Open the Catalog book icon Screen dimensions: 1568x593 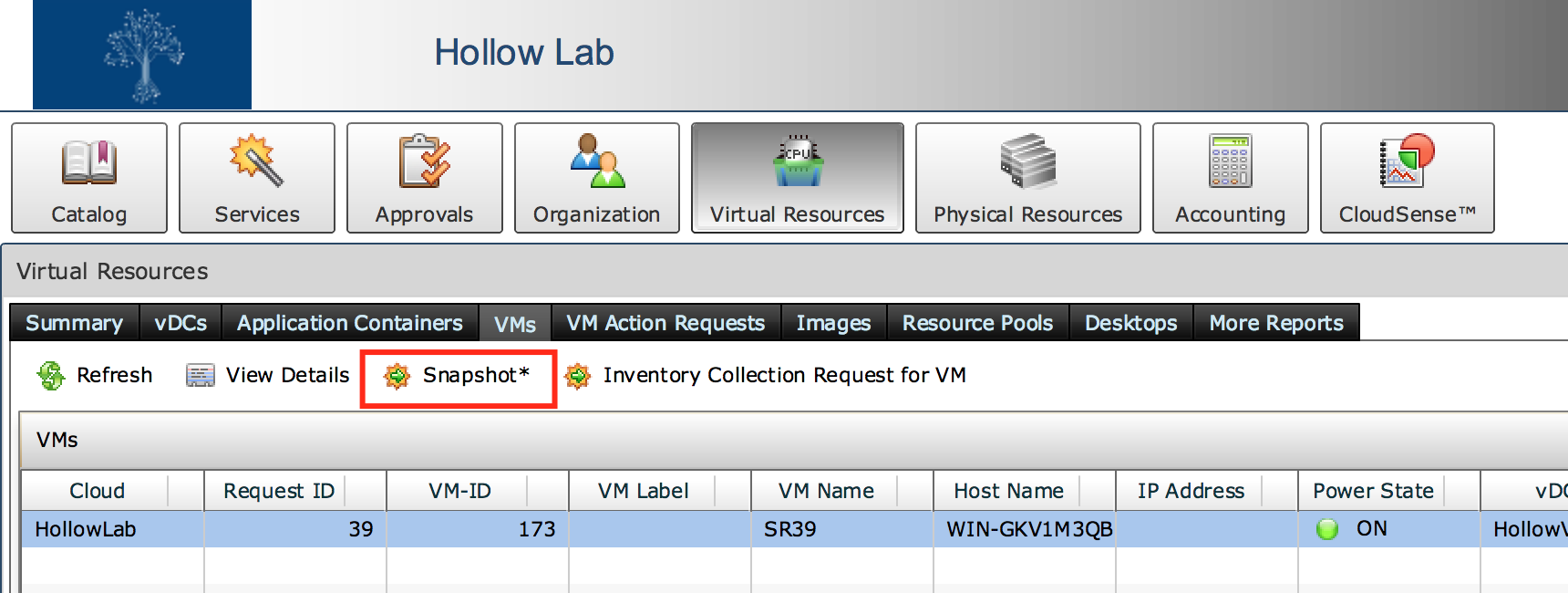88,162
